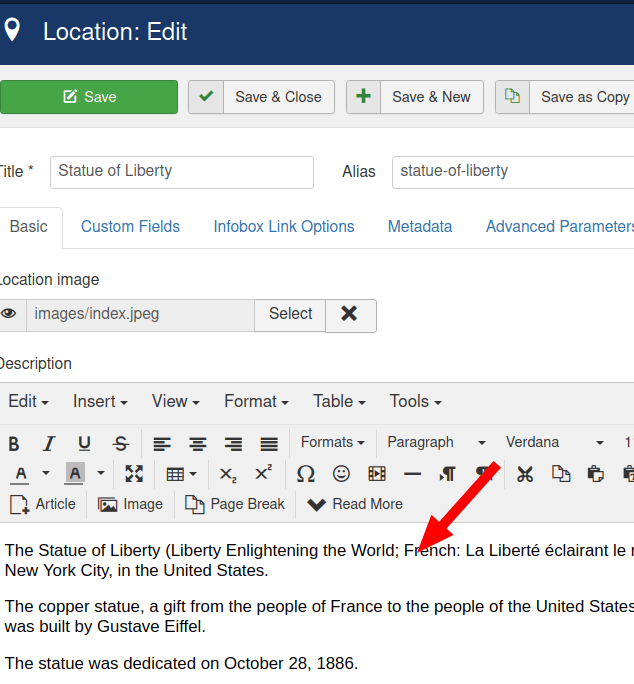The width and height of the screenshot is (634, 684).
Task: Toggle fullscreen editor mode
Action: point(134,474)
